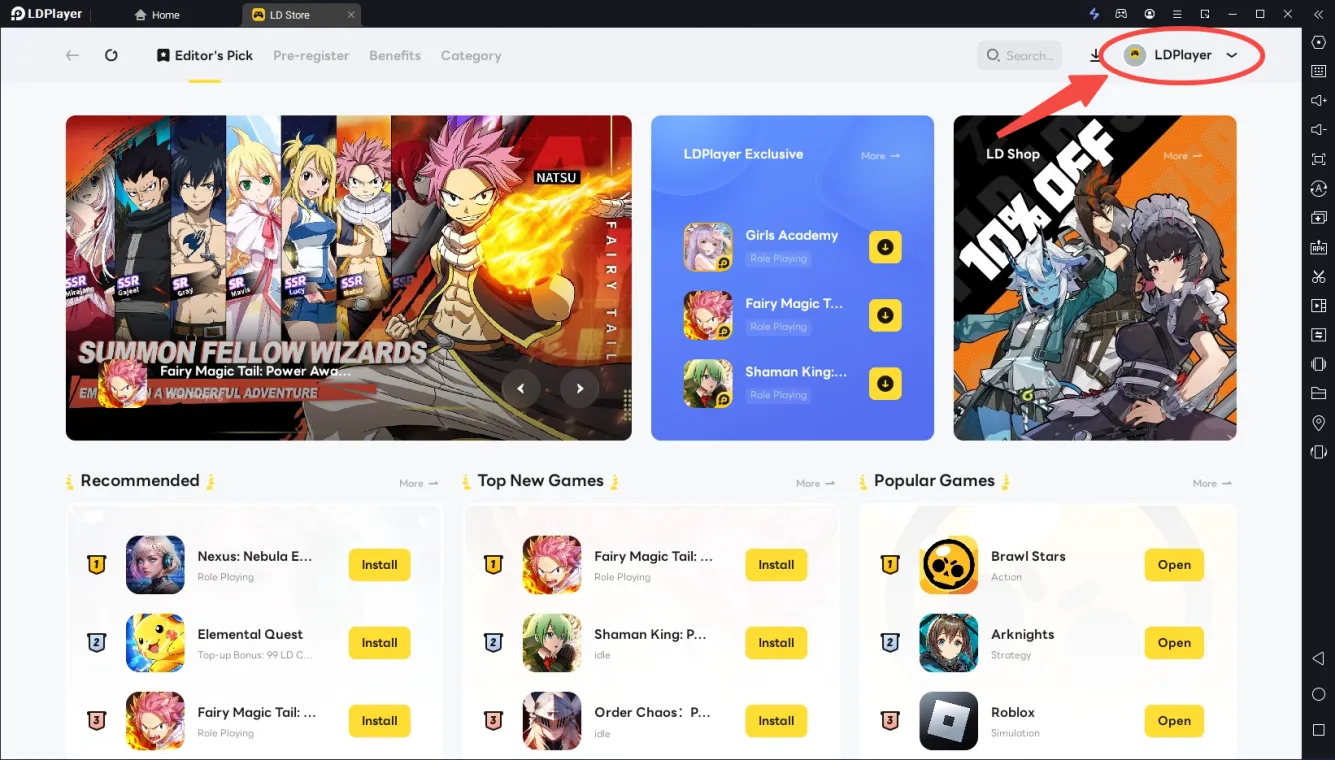1335x760 pixels.
Task: Open the virtual location pin tool
Action: [1318, 422]
